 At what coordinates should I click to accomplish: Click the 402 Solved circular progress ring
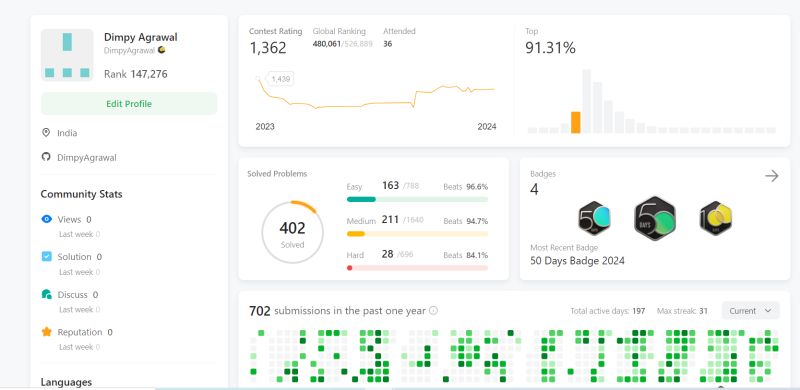click(292, 232)
